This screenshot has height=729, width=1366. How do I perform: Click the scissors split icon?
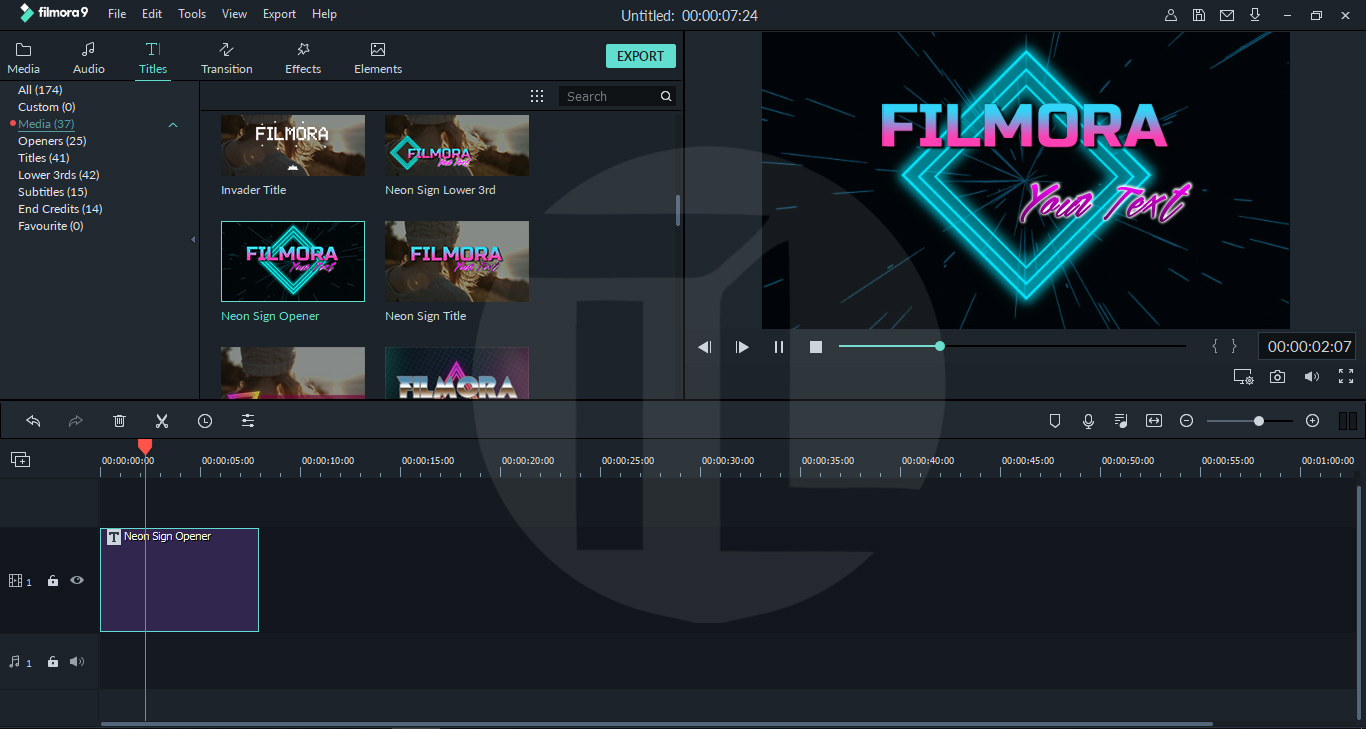click(162, 421)
